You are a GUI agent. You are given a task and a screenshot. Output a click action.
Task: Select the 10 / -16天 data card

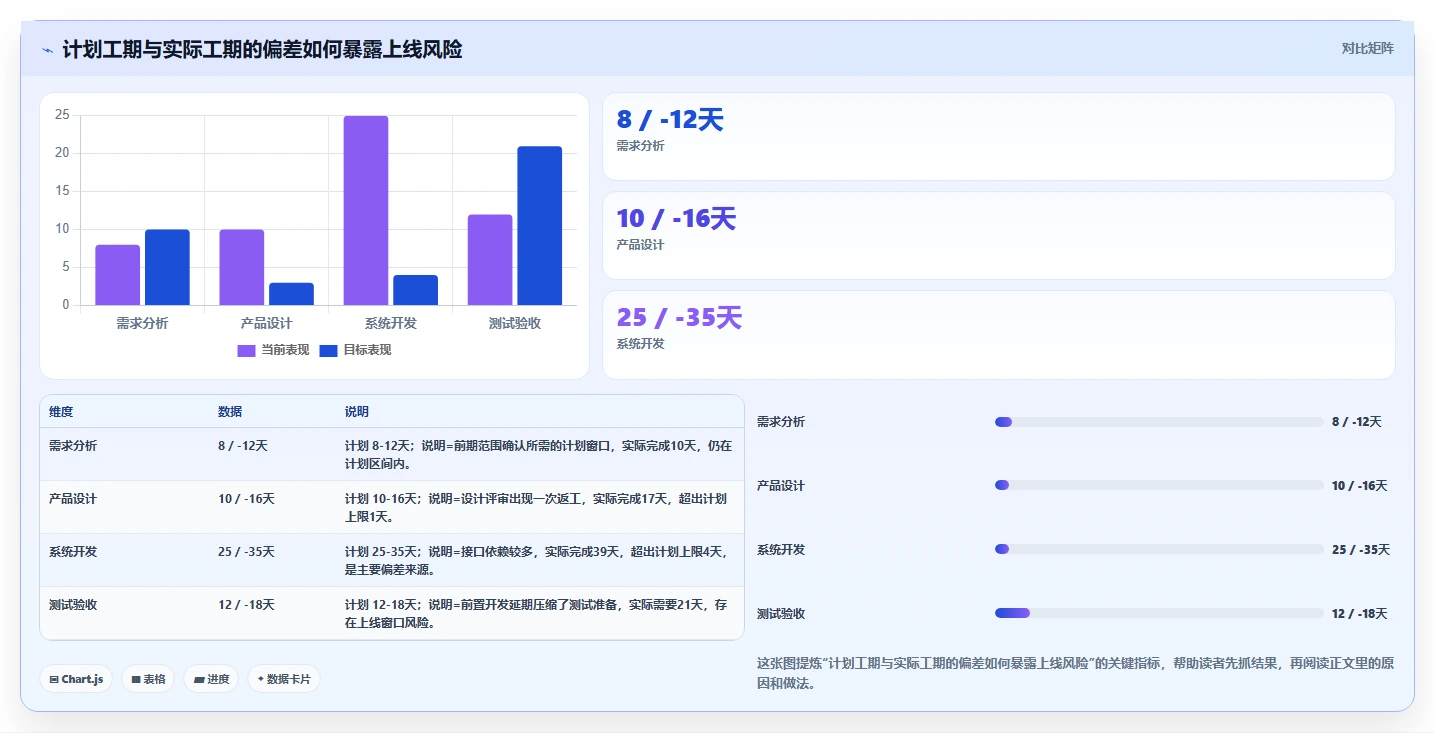coord(998,235)
